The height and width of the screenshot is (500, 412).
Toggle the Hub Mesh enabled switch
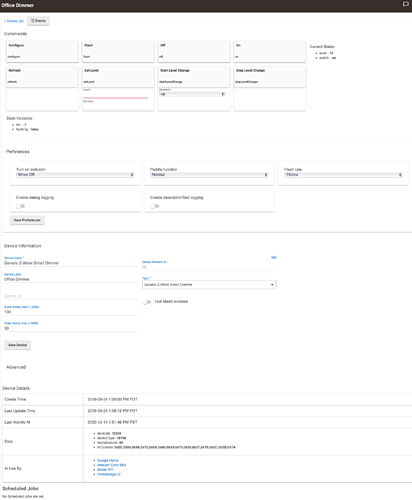(147, 302)
